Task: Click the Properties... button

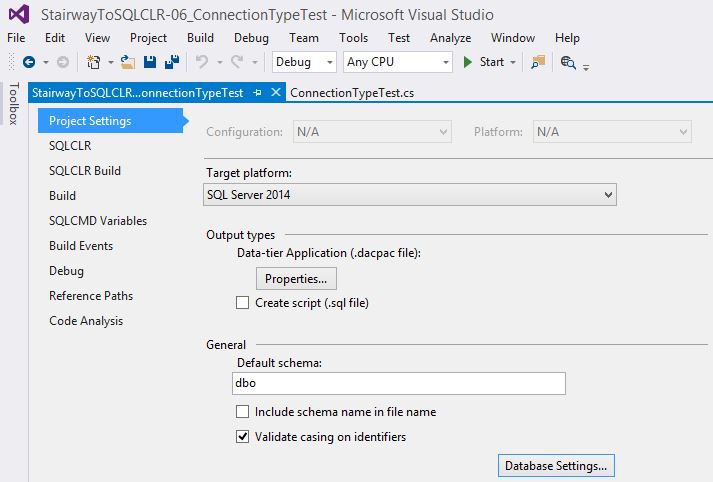Action: pos(297,278)
